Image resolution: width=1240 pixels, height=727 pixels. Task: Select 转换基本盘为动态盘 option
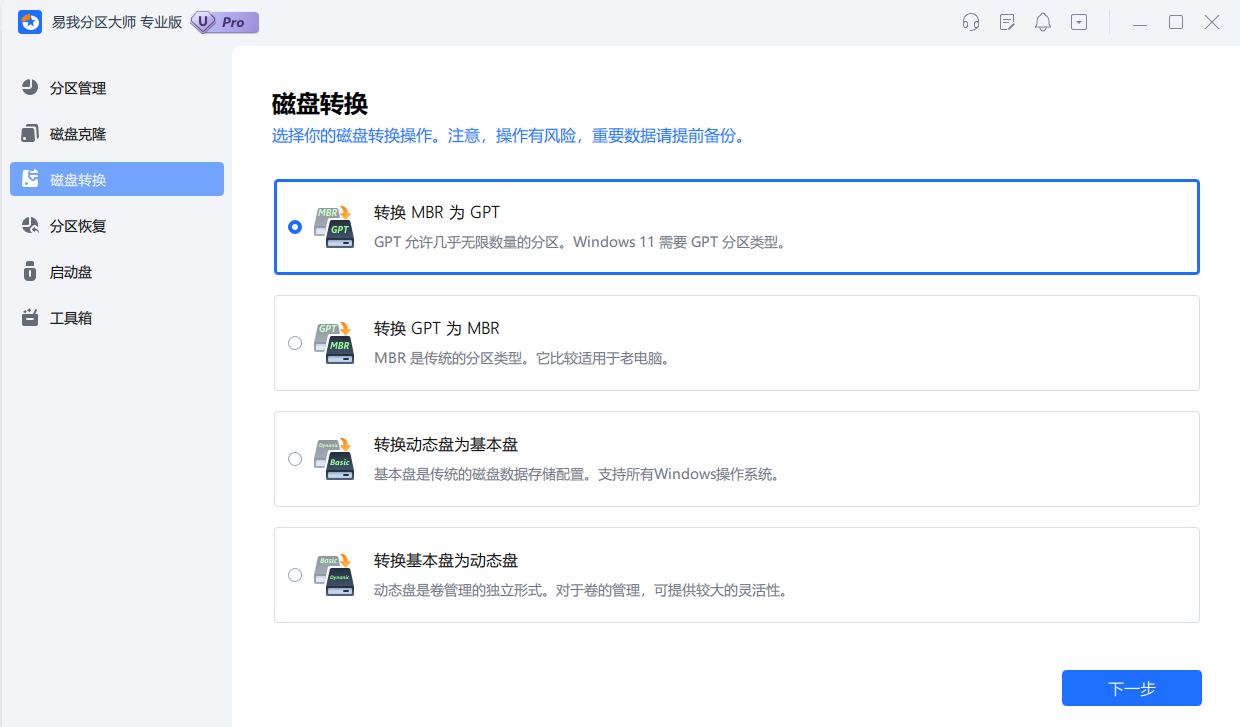[295, 574]
